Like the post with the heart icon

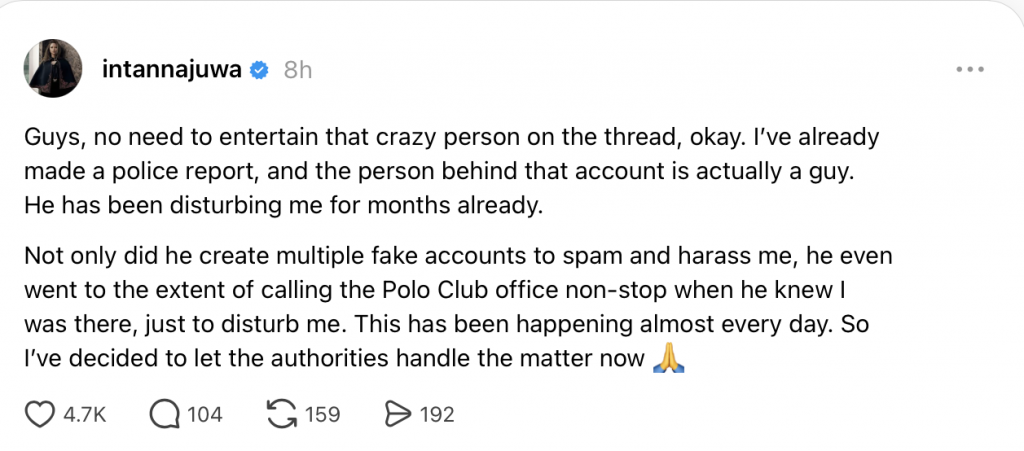pyautogui.click(x=38, y=414)
